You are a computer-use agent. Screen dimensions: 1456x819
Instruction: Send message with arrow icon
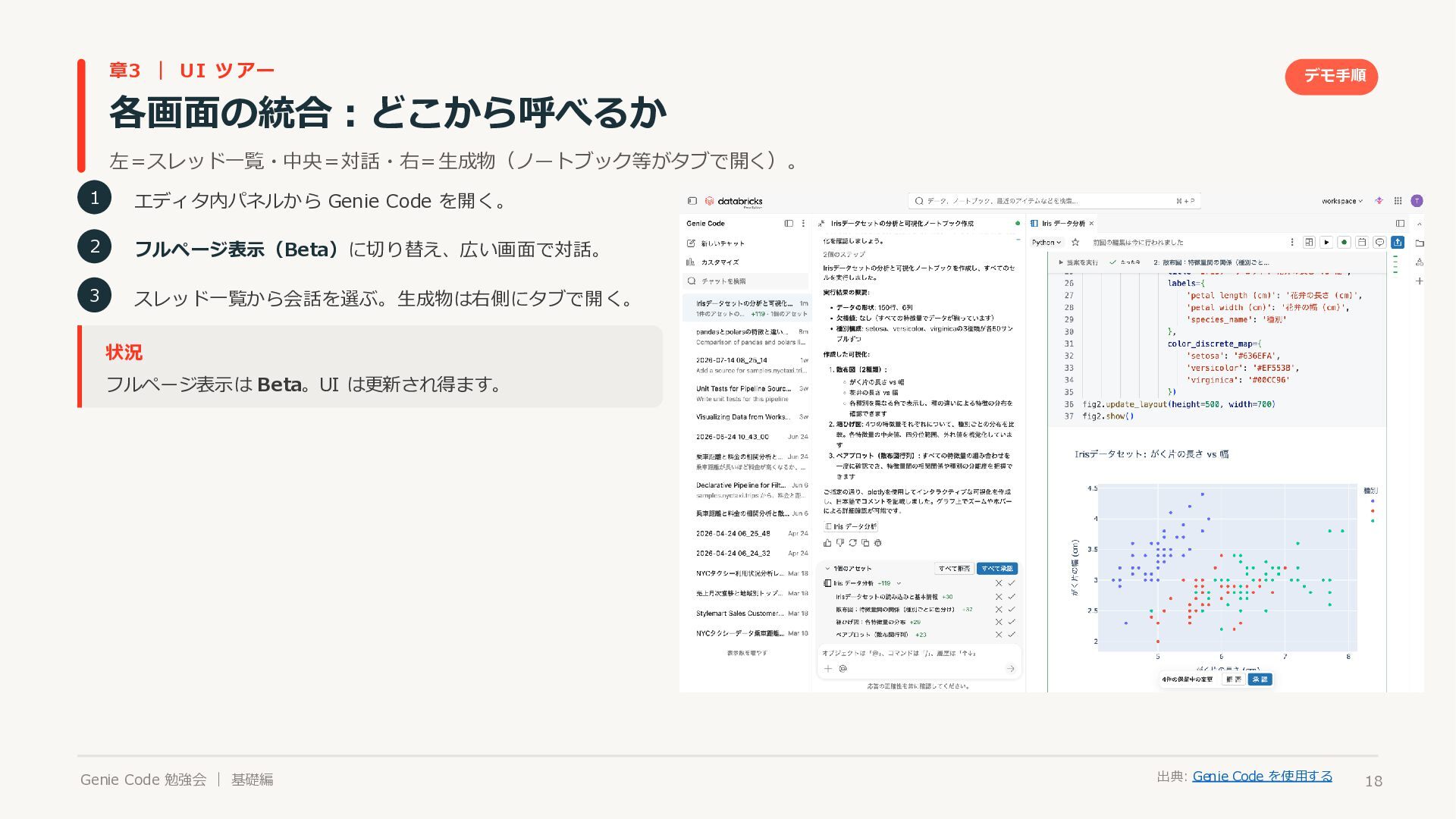pos(1010,669)
